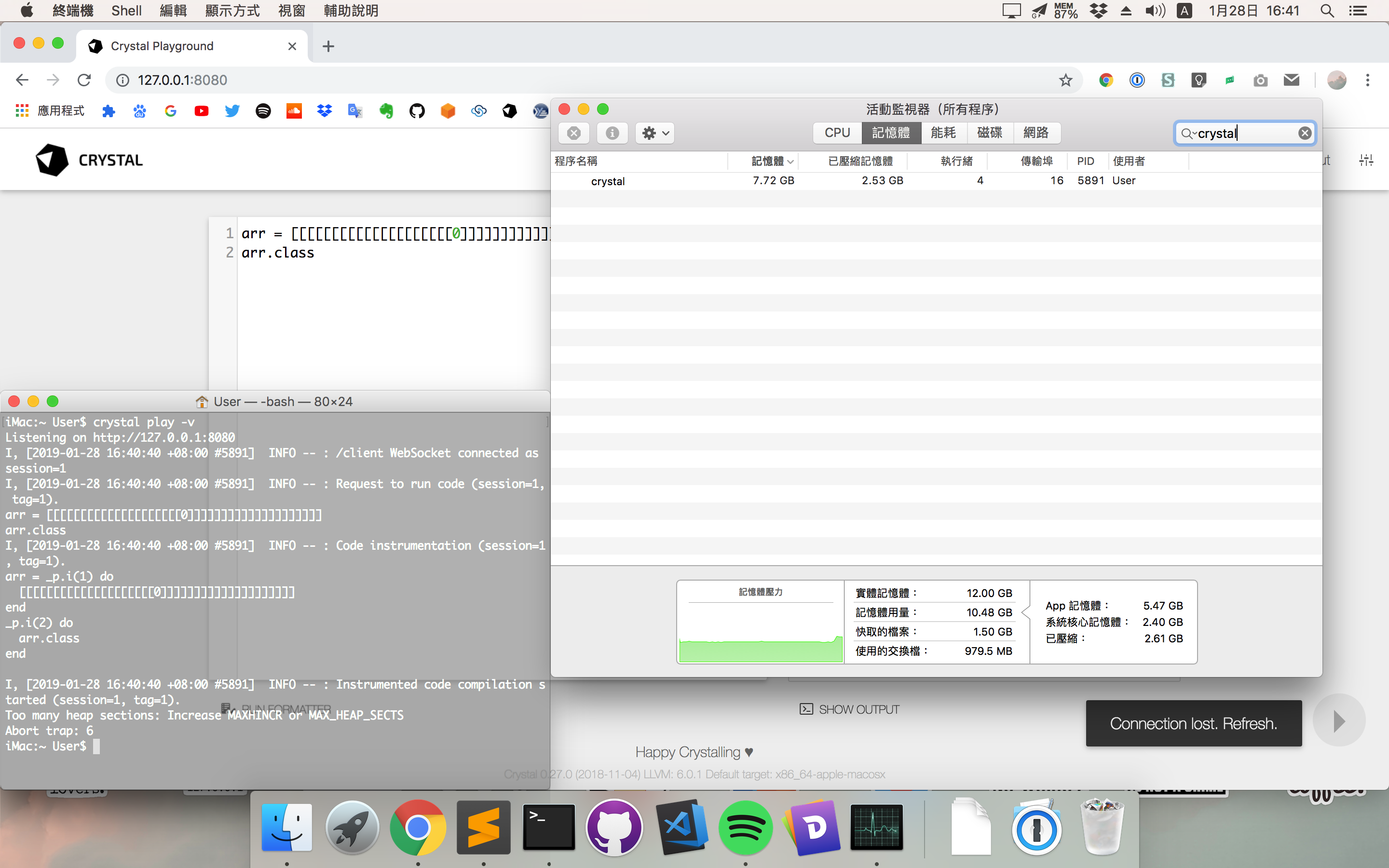Open Trash from the Dock
This screenshot has height=868, width=1389.
1102,827
